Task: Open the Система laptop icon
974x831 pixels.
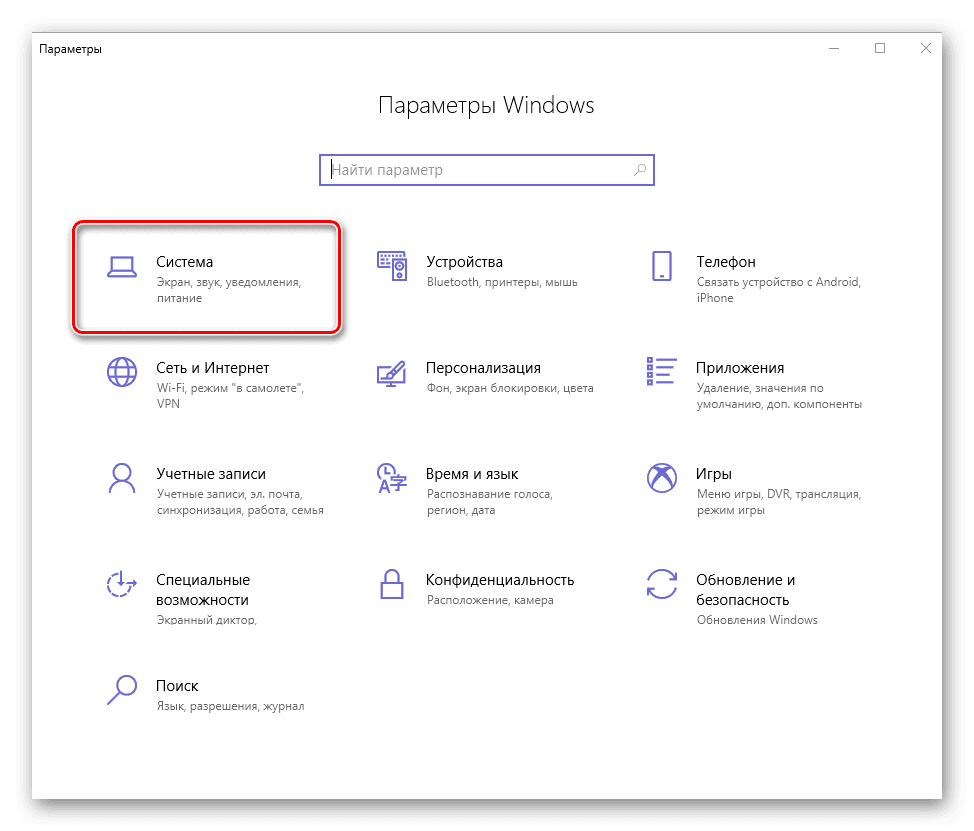Action: (122, 267)
